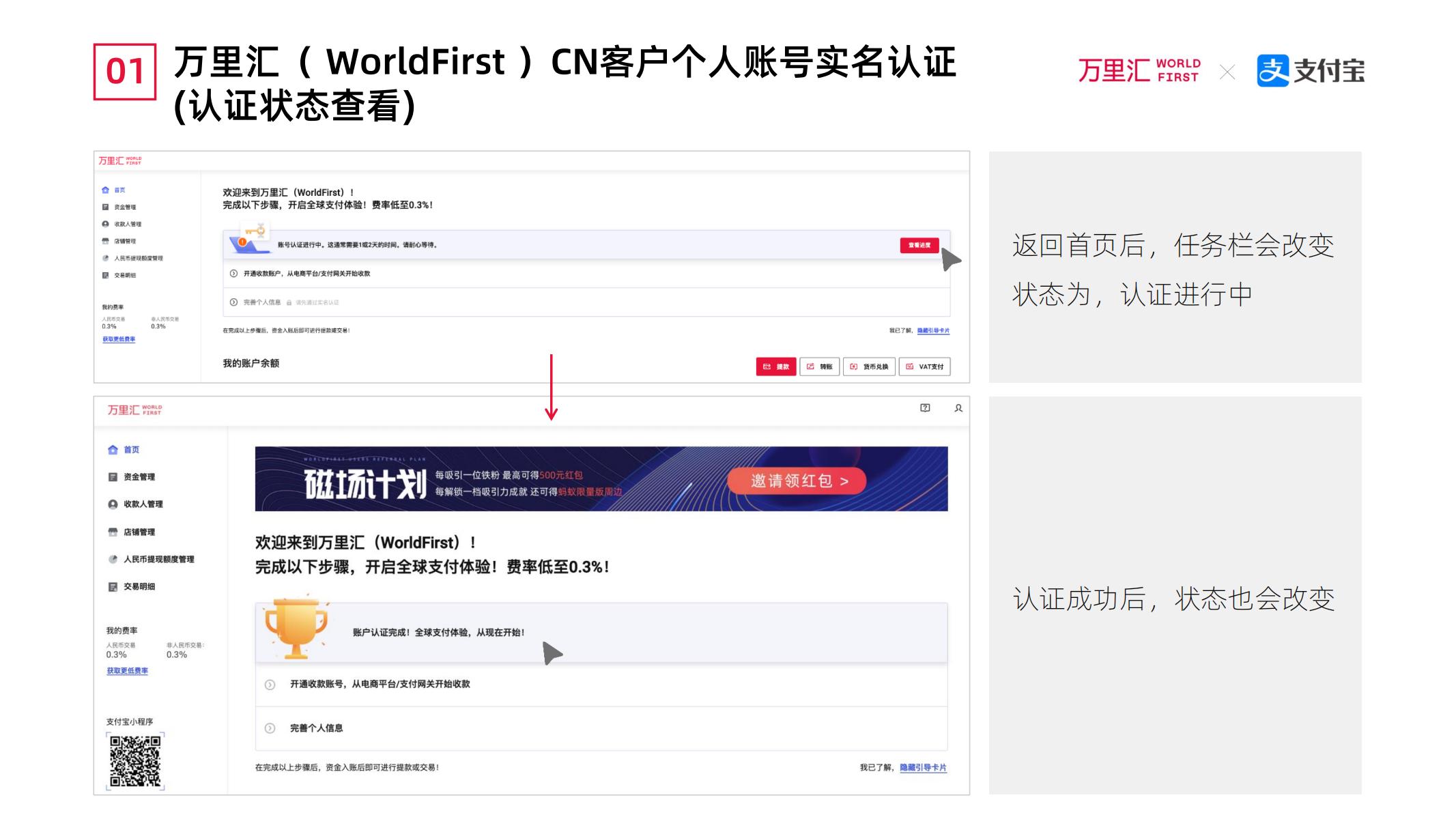The width and height of the screenshot is (1456, 819).
Task: Click the 货币兑换 button
Action: 869,367
